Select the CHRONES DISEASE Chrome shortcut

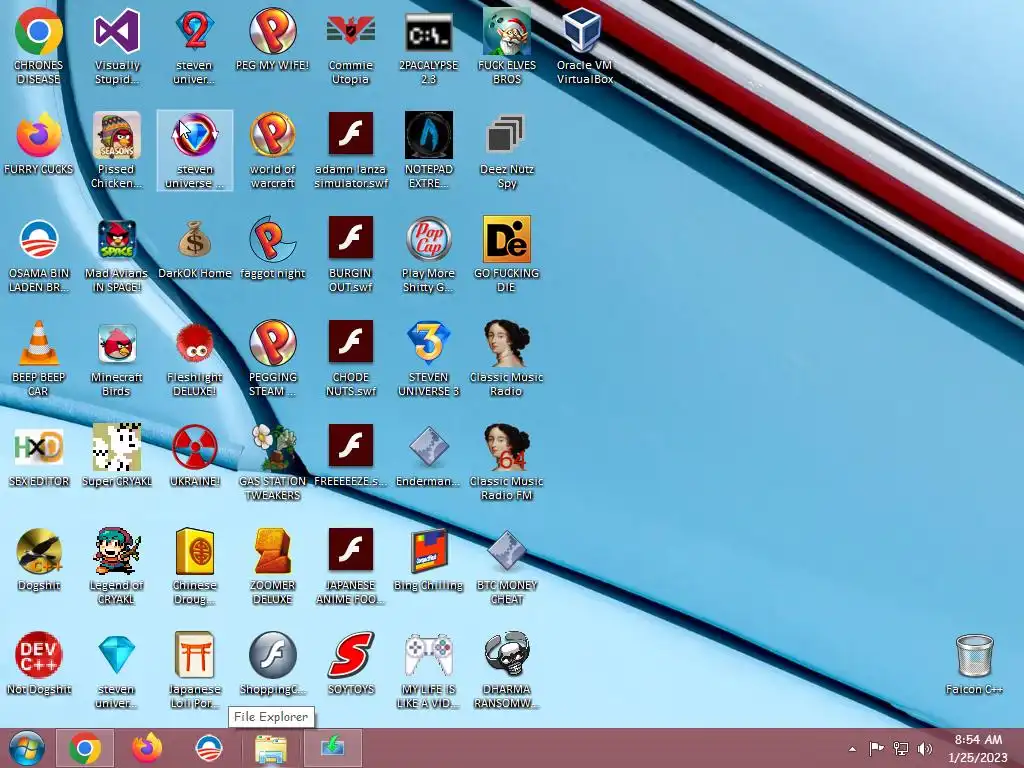coord(39,47)
